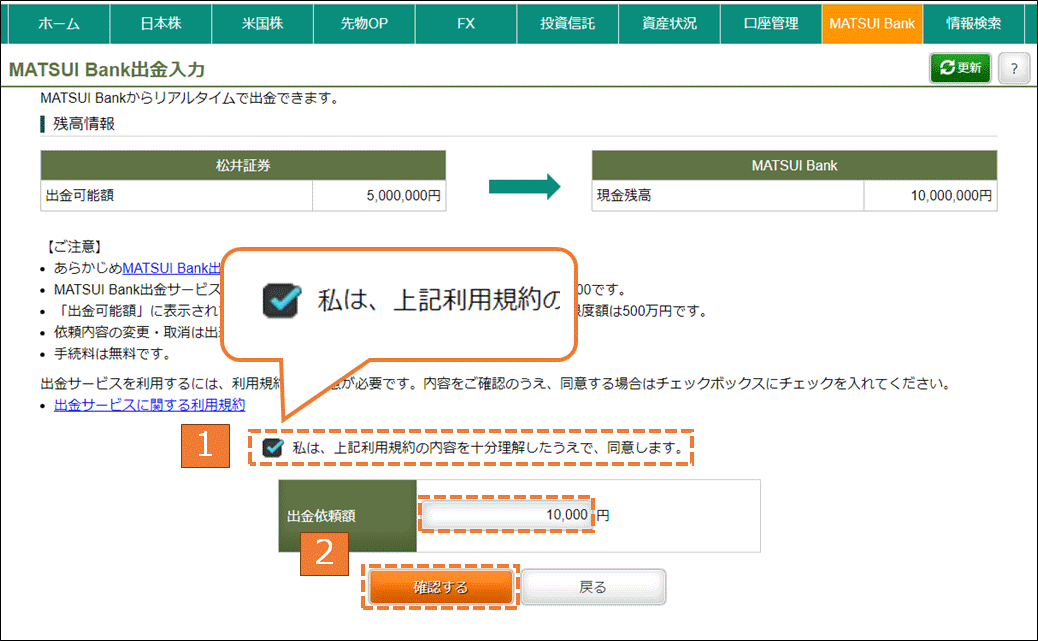Open the 情報検索 tab
Screen dimensions: 1038x641
pyautogui.click(x=973, y=23)
